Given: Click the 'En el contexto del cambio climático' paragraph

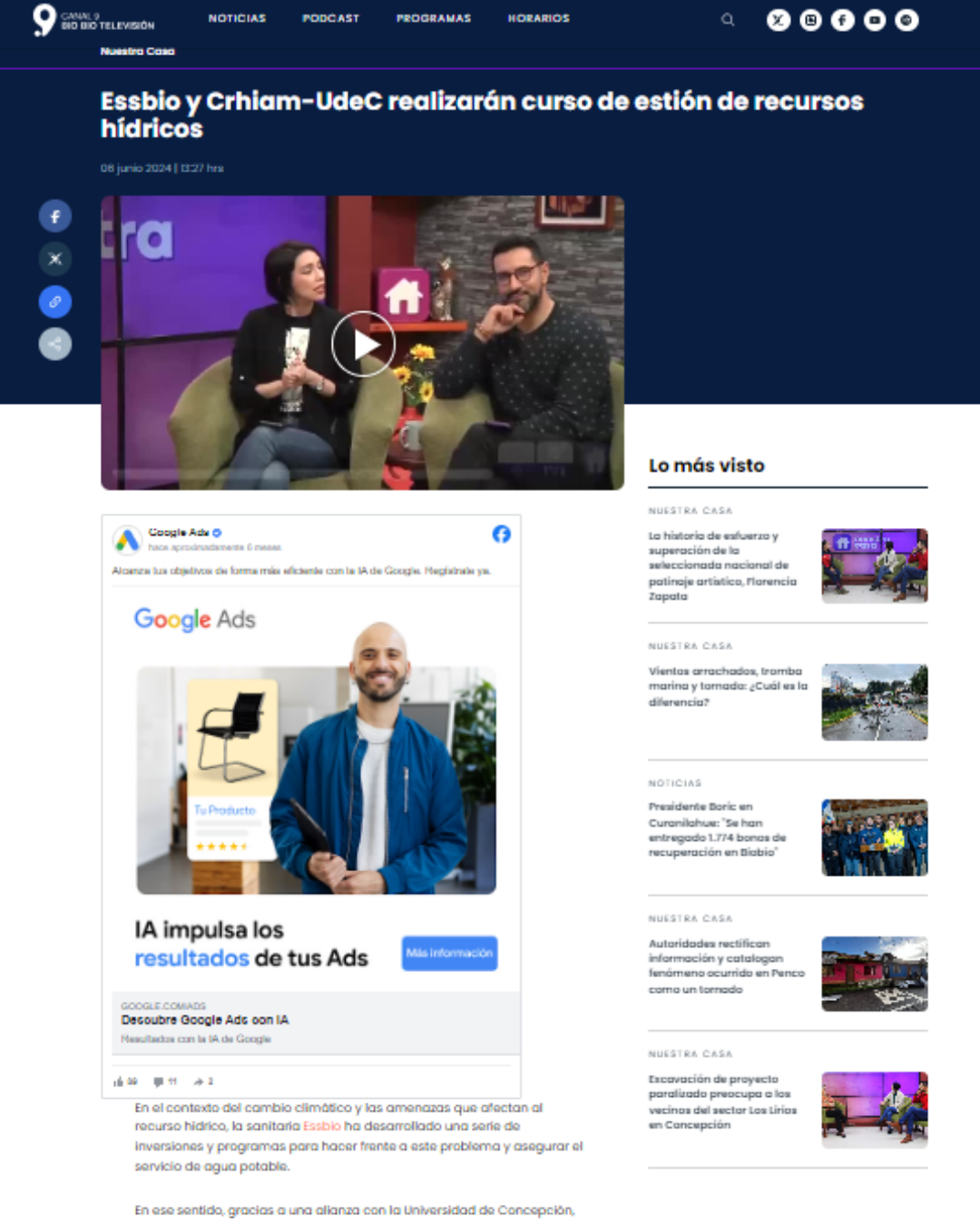Looking at the screenshot, I should (358, 1136).
